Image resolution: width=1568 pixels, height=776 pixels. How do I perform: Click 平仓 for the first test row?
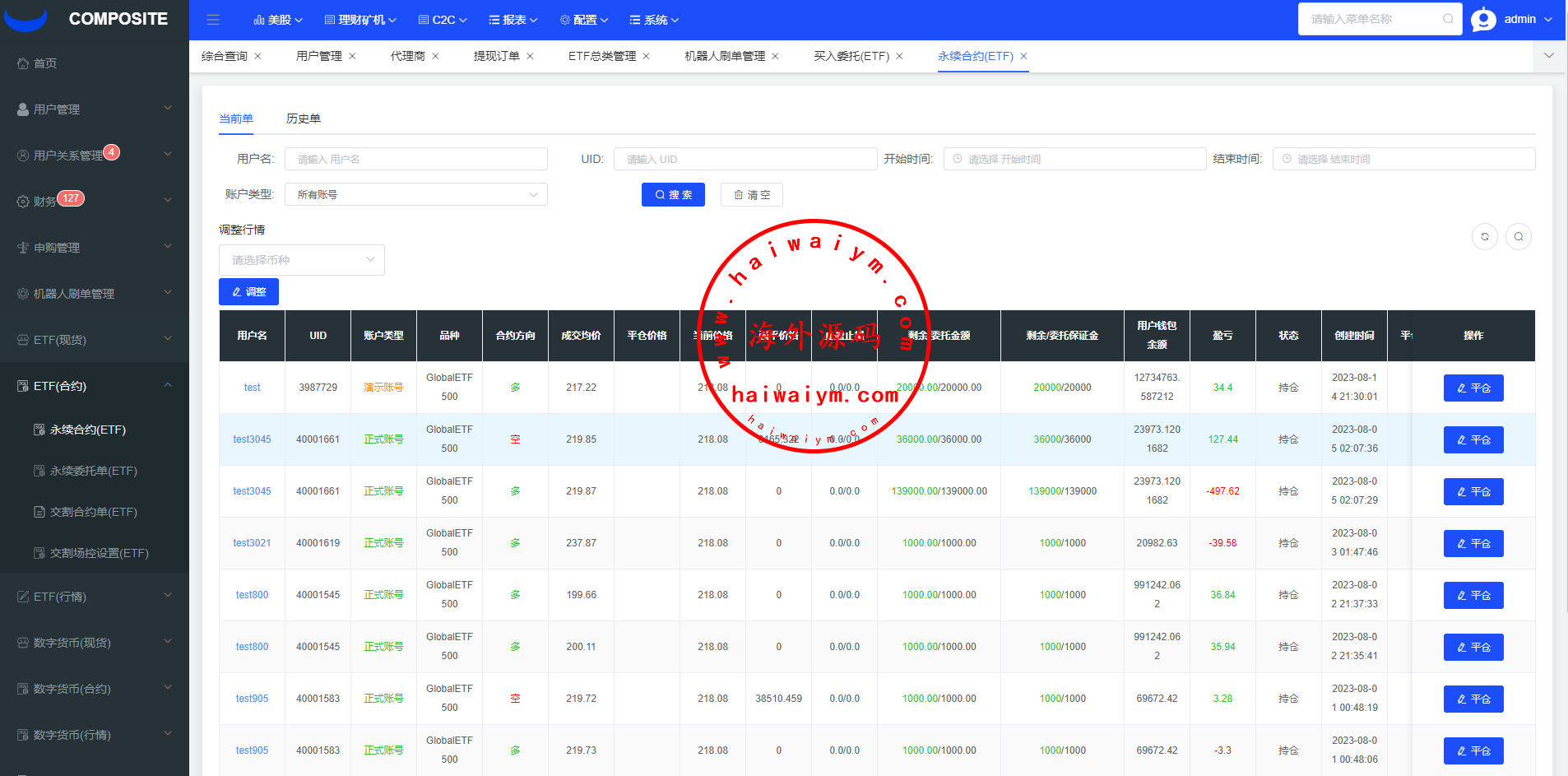coord(1473,388)
